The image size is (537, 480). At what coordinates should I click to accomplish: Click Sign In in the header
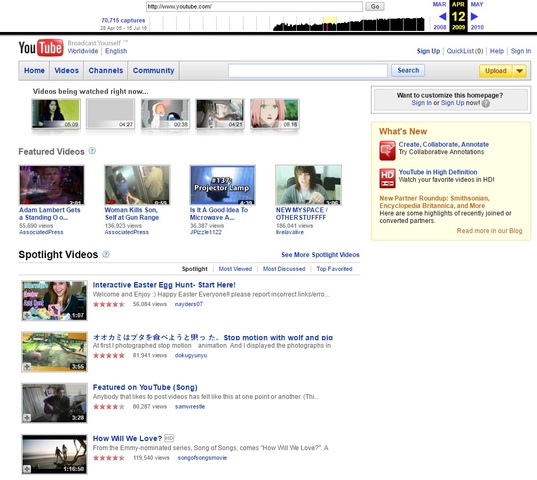pyautogui.click(x=521, y=51)
